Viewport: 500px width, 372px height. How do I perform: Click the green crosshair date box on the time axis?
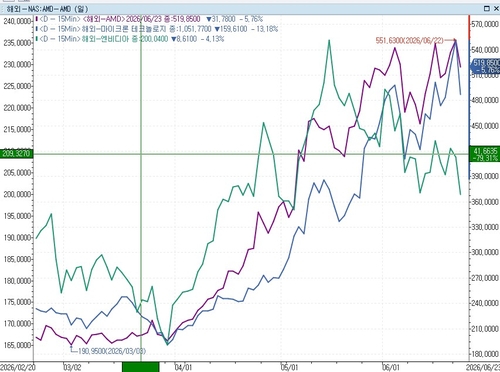coord(141,367)
